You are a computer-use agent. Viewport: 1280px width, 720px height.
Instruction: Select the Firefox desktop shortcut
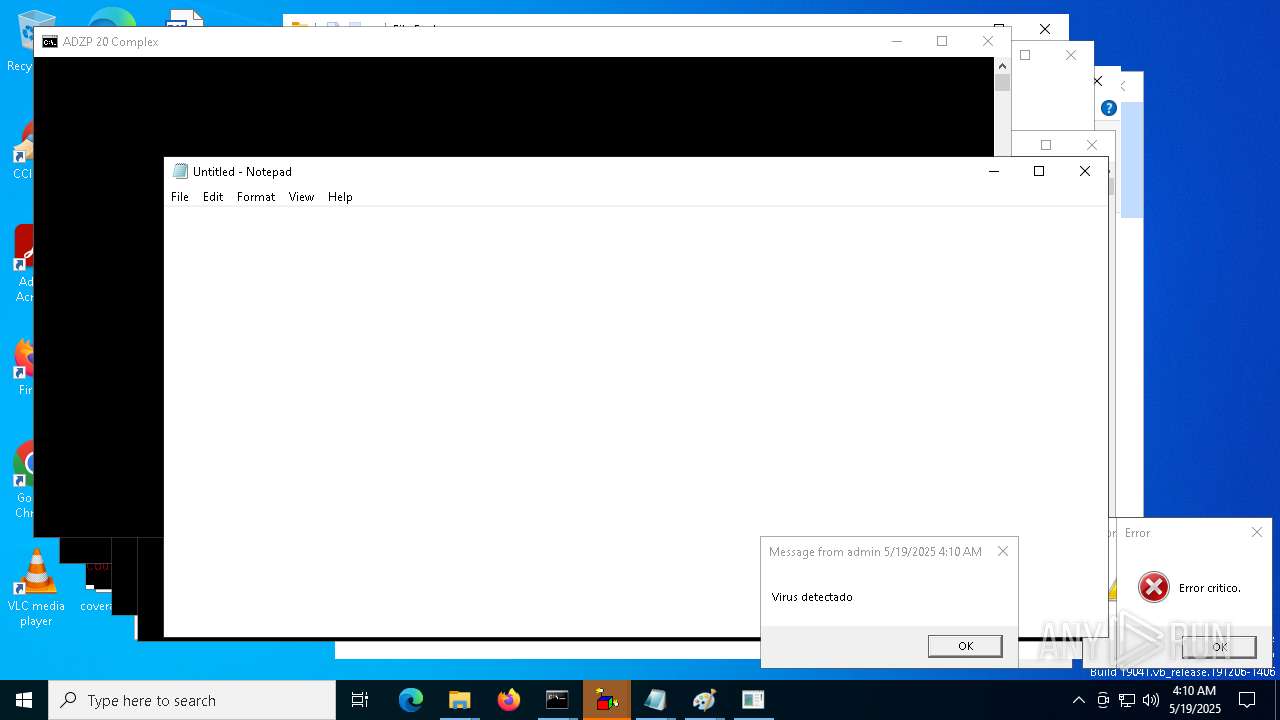click(x=23, y=366)
